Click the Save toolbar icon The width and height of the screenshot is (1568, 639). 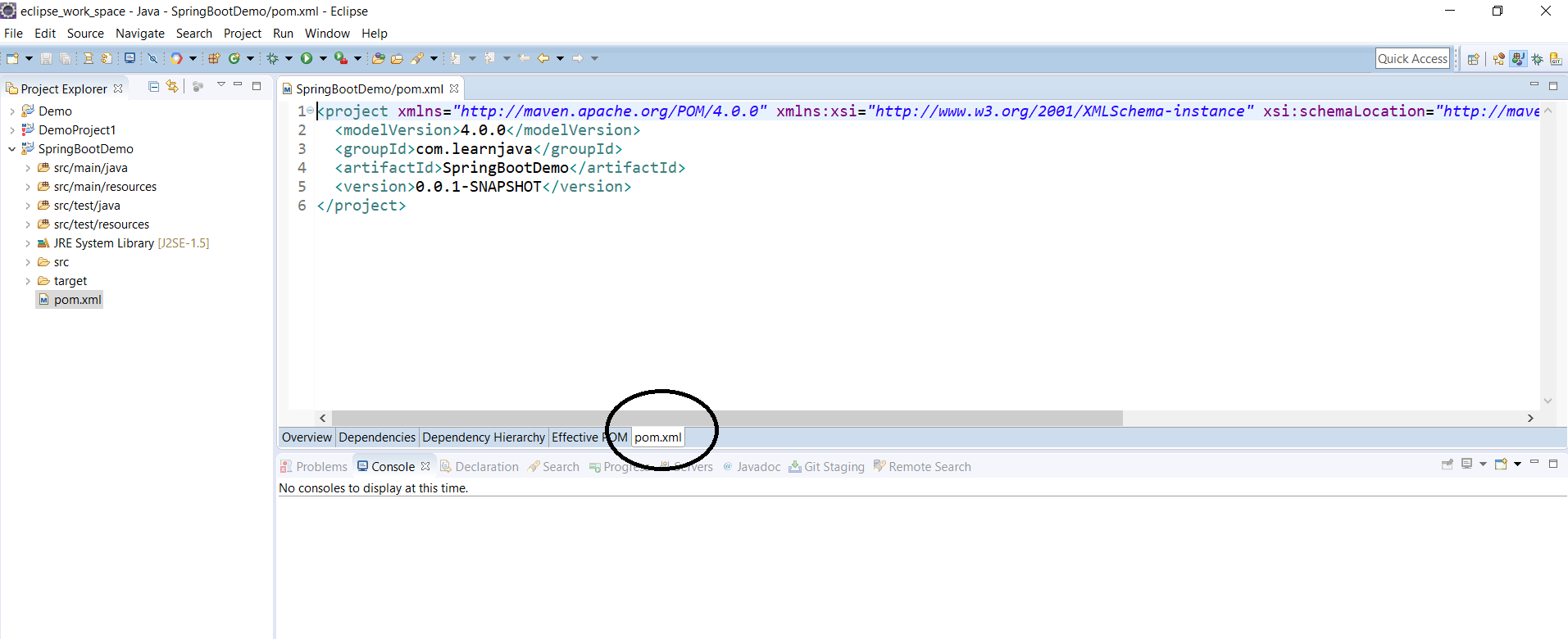tap(46, 58)
